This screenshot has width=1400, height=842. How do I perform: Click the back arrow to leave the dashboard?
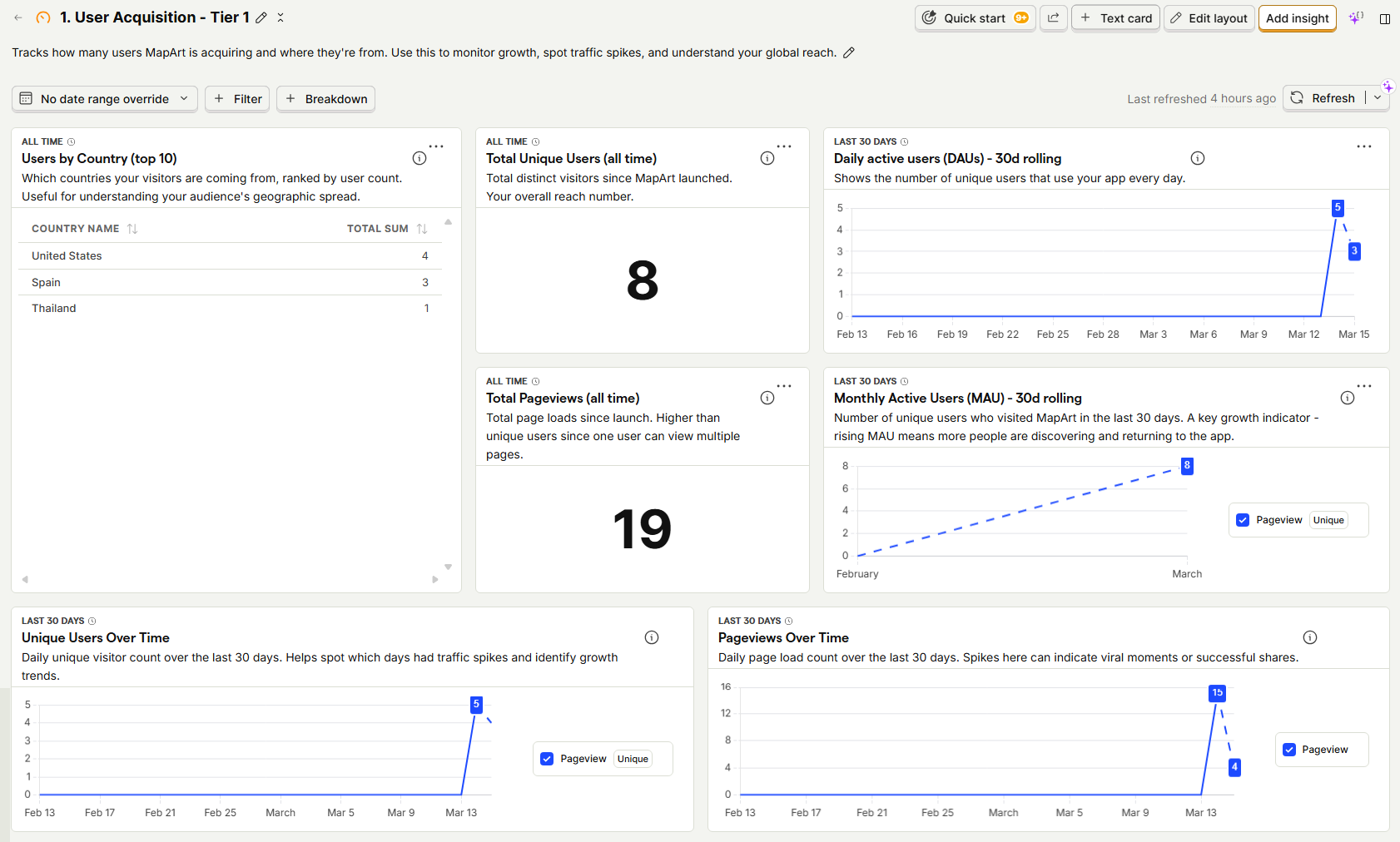(x=18, y=17)
